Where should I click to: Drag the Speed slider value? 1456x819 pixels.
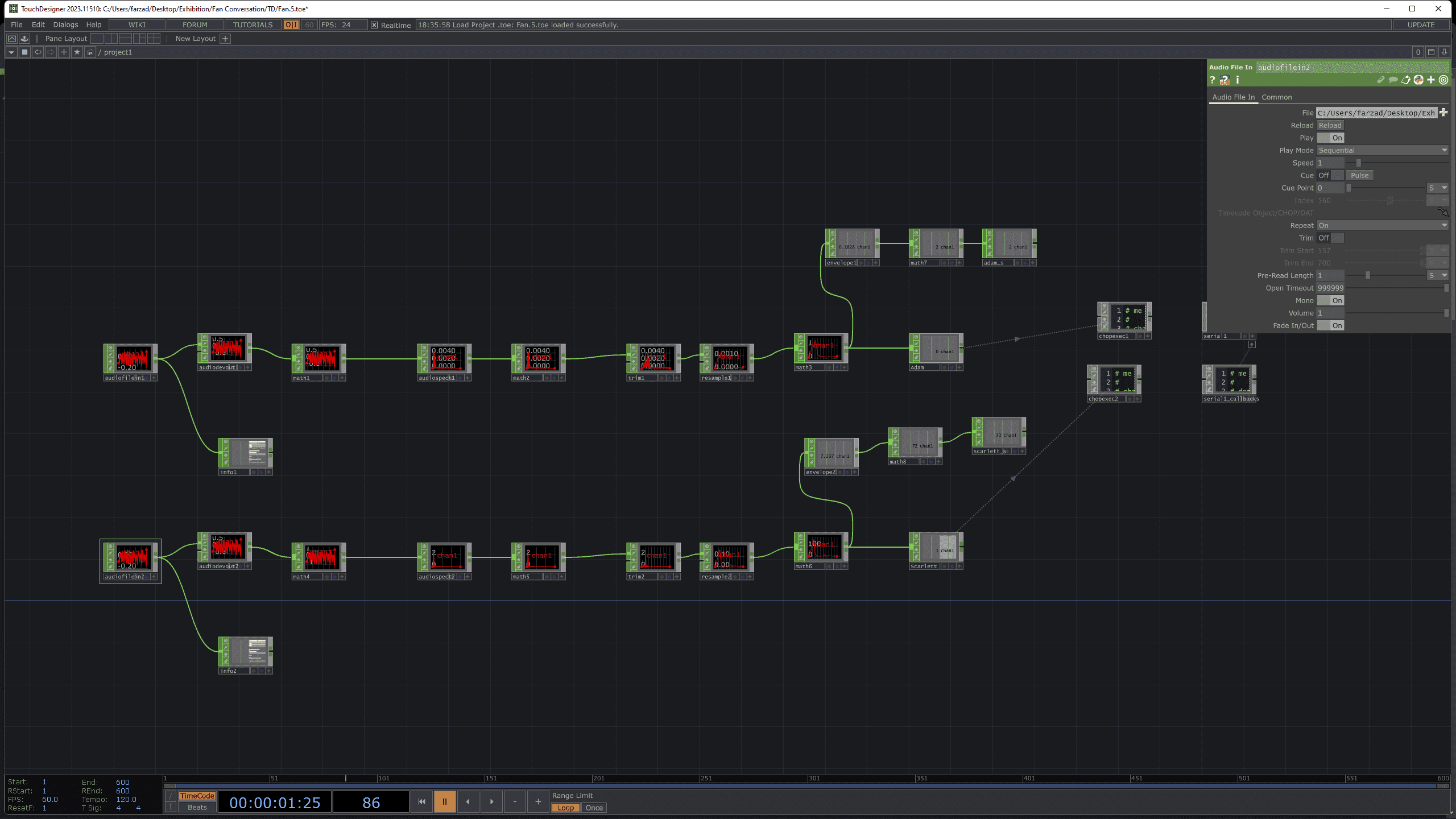click(1358, 163)
